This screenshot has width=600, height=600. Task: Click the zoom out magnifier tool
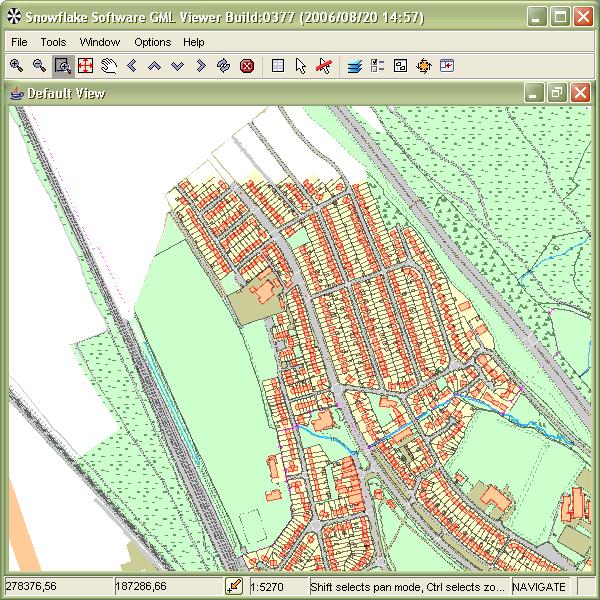pos(39,66)
